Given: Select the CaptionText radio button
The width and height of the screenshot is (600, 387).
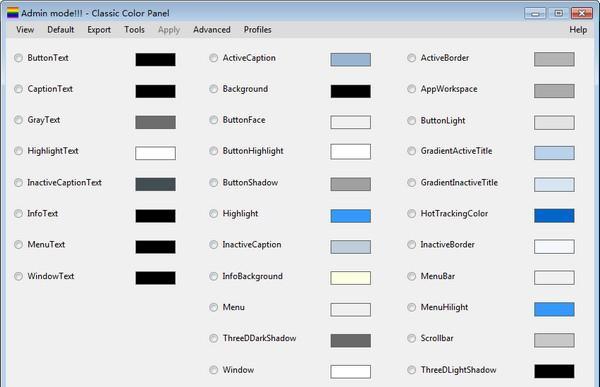Looking at the screenshot, I should coord(18,89).
